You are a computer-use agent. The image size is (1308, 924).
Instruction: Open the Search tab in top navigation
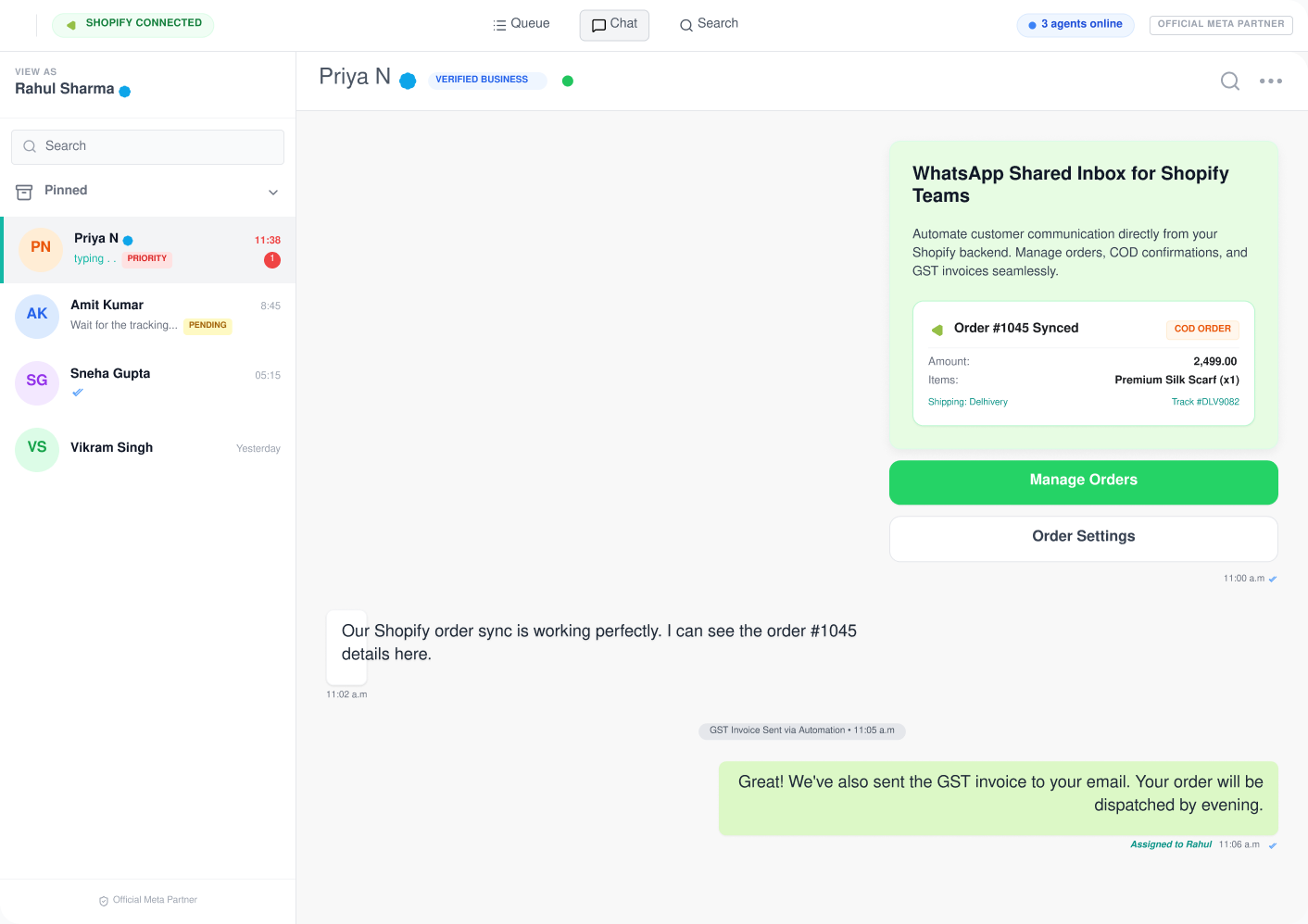tap(709, 24)
